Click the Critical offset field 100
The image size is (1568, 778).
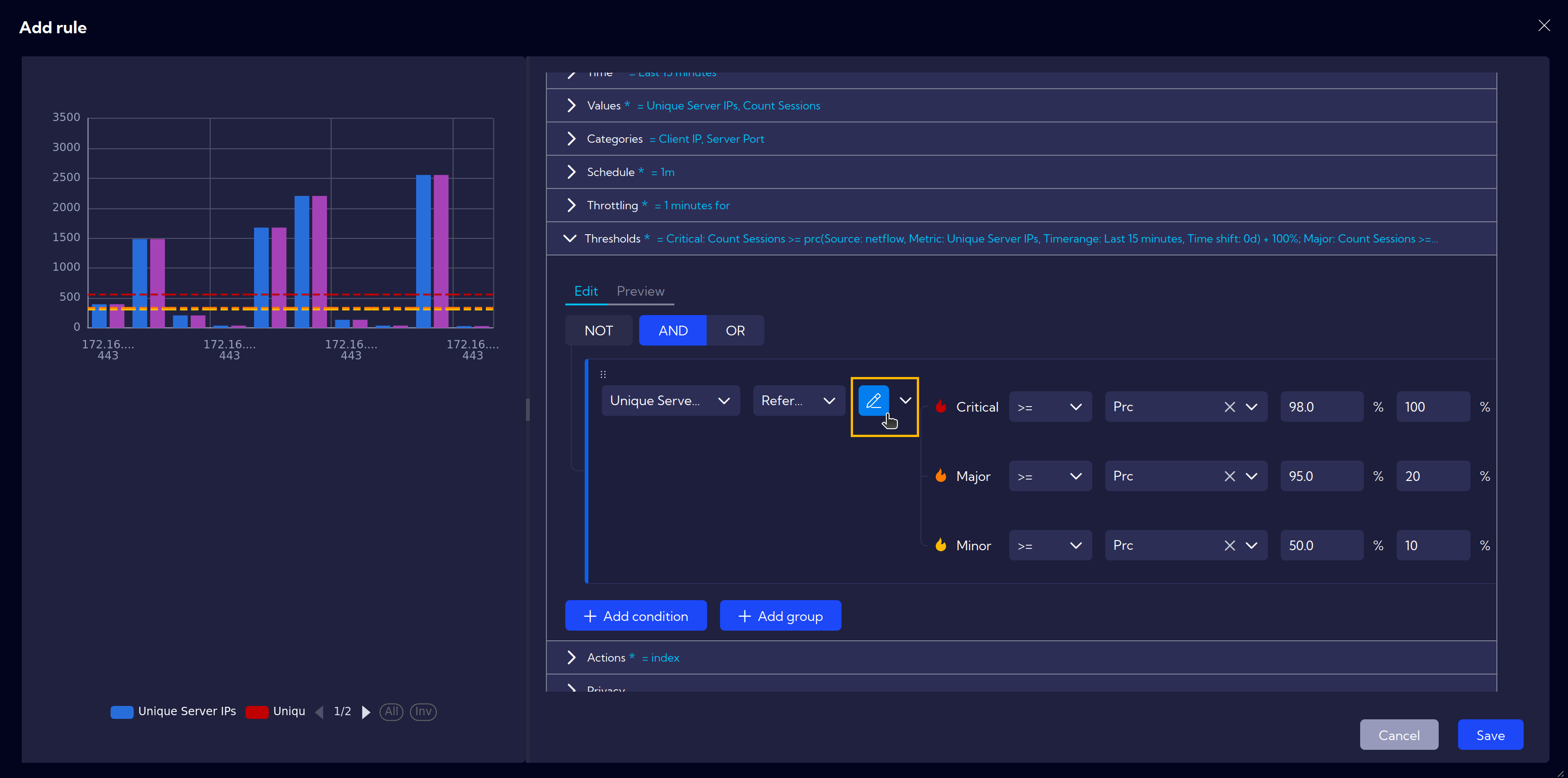[1433, 407]
